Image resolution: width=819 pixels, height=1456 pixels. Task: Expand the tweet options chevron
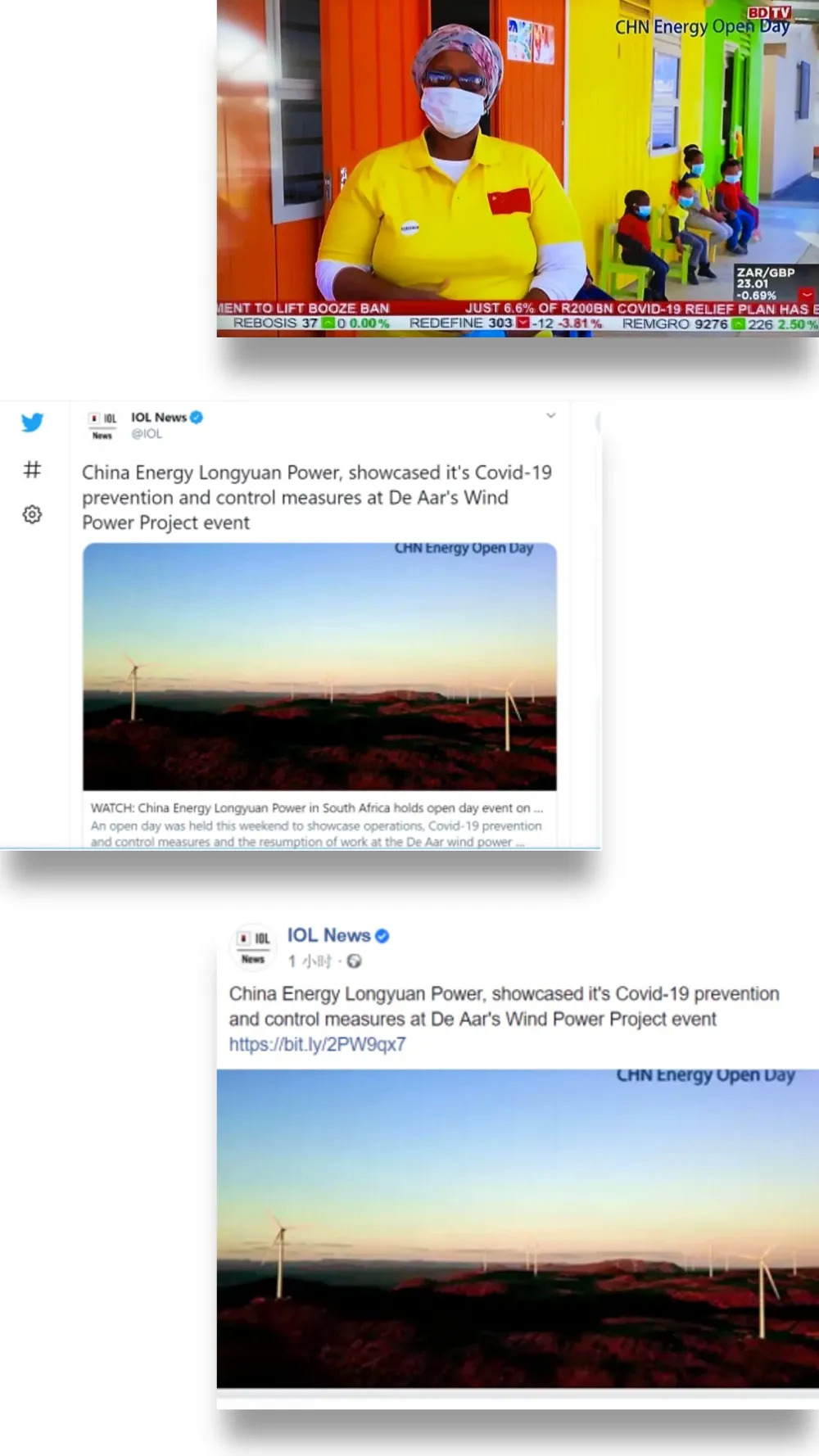coord(551,415)
